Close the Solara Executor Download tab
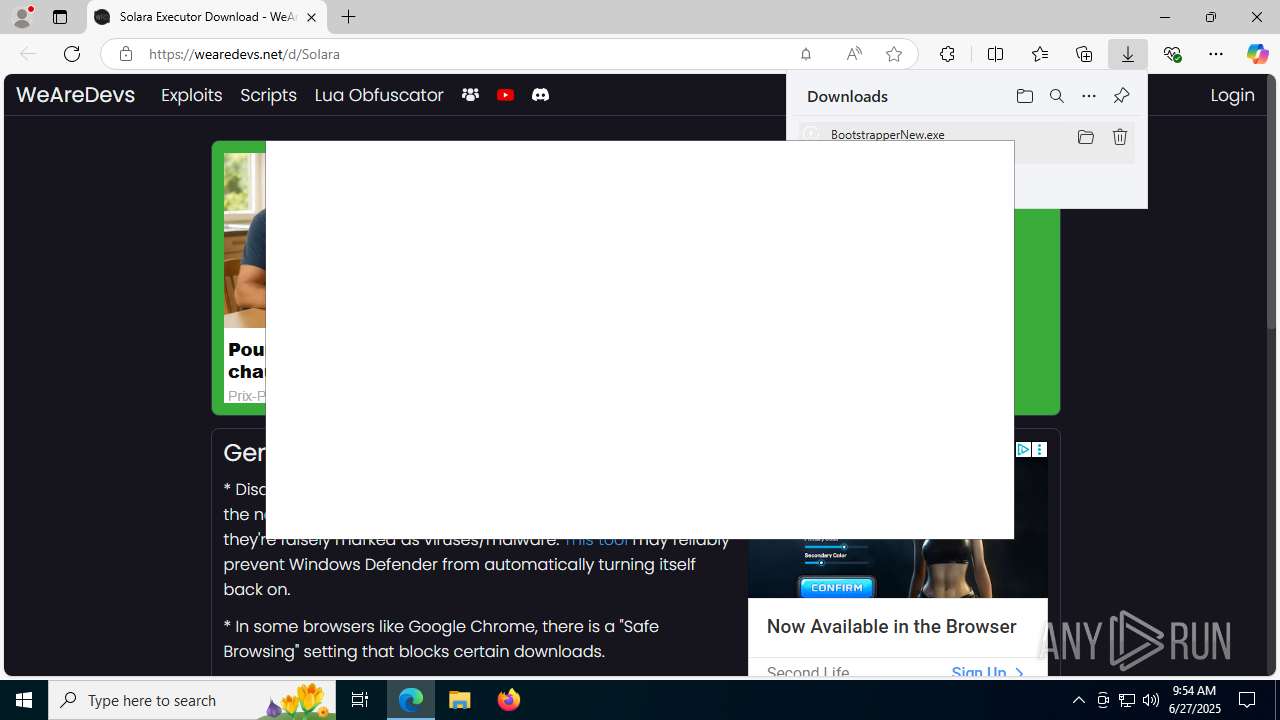 point(311,17)
